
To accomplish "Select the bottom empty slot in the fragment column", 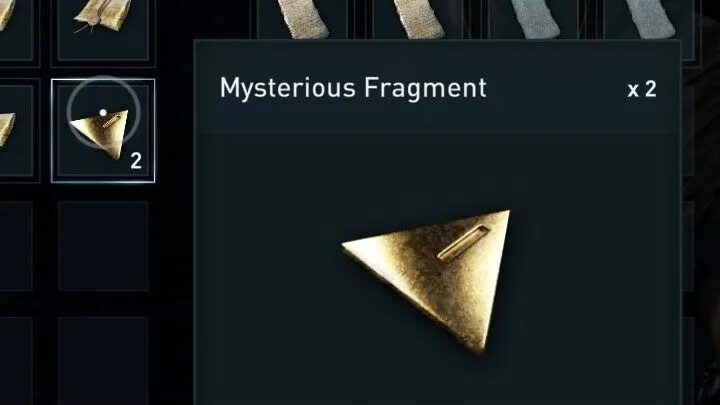I will [x=103, y=361].
